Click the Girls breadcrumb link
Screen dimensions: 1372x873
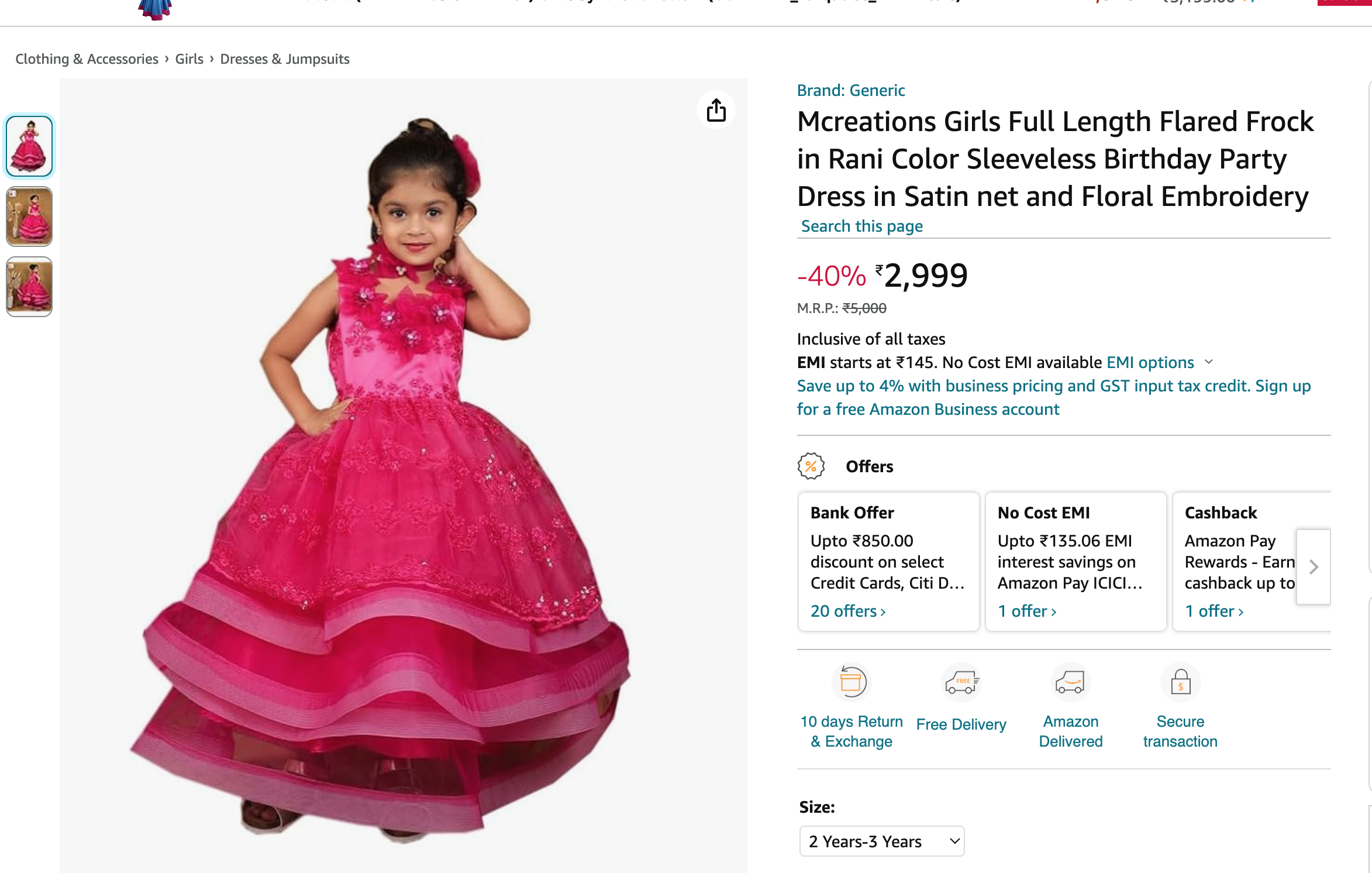tap(189, 59)
